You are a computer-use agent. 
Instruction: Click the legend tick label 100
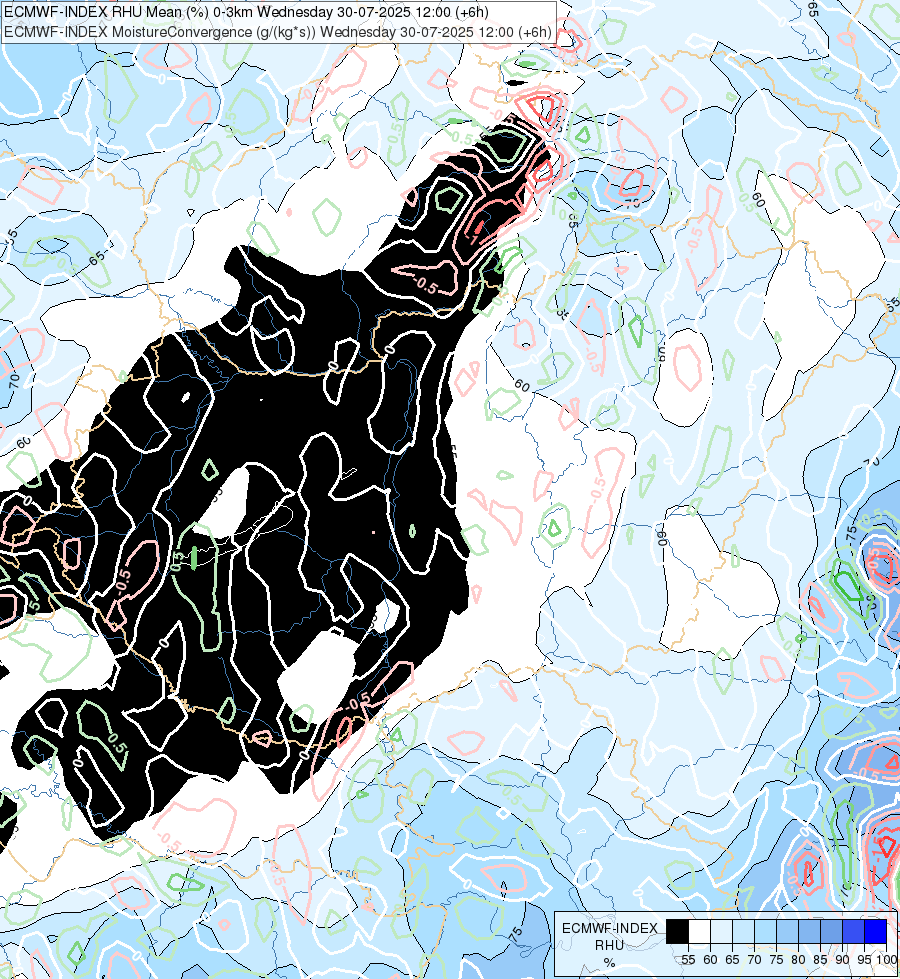887,960
